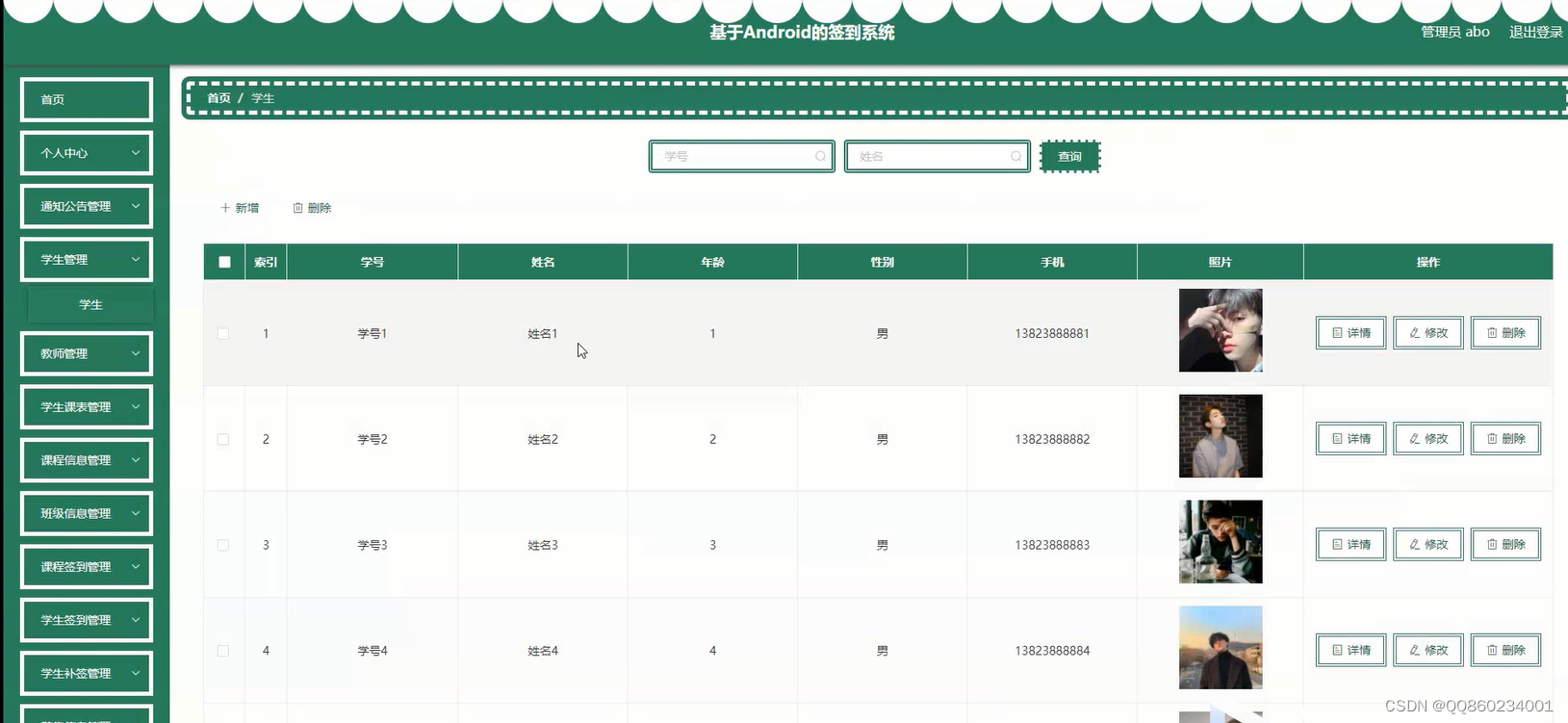Open the photo thumbnail for 姓名4
This screenshot has width=1568, height=723.
[1221, 648]
